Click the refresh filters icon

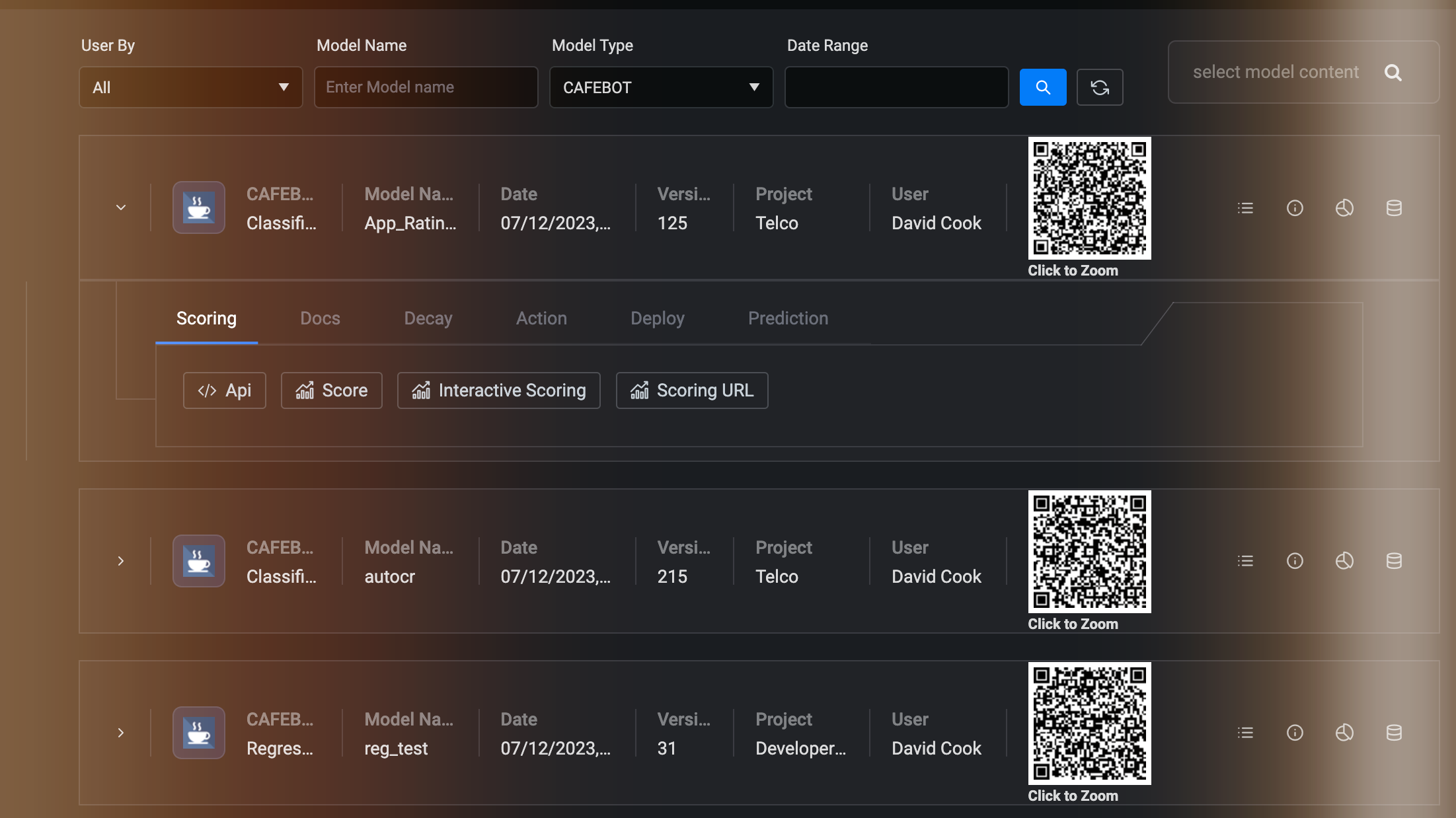1099,87
